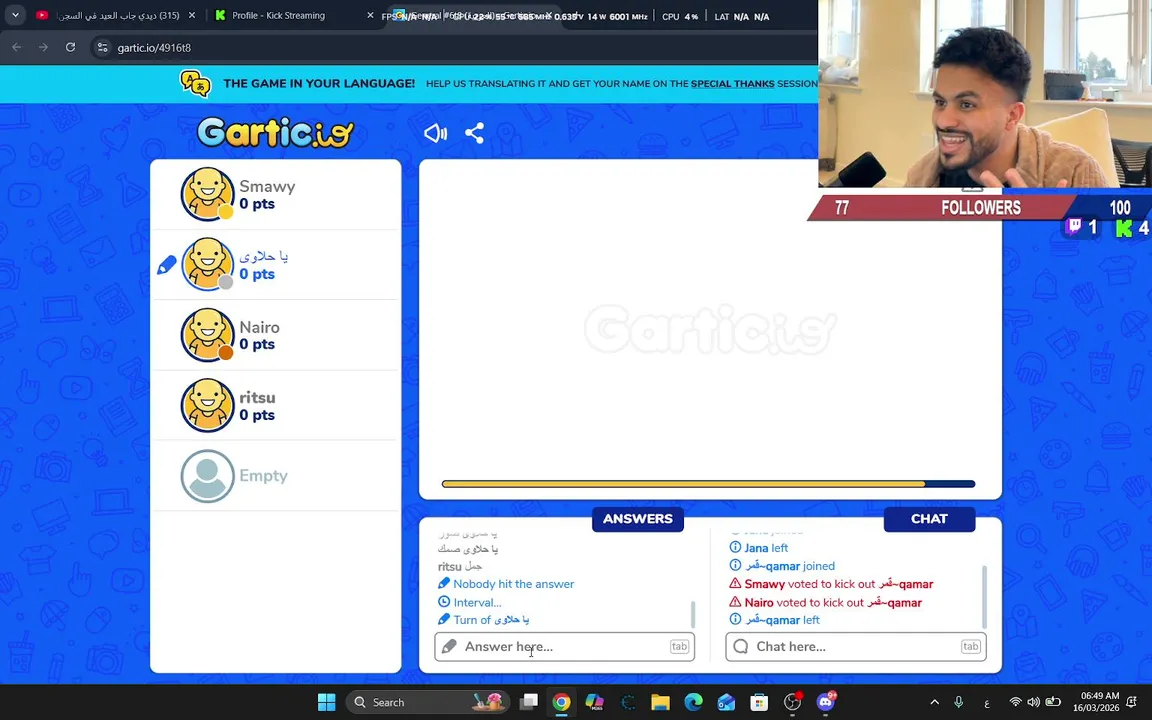The image size is (1152, 720).
Task: Click Nairo's avatar
Action: coord(207,335)
